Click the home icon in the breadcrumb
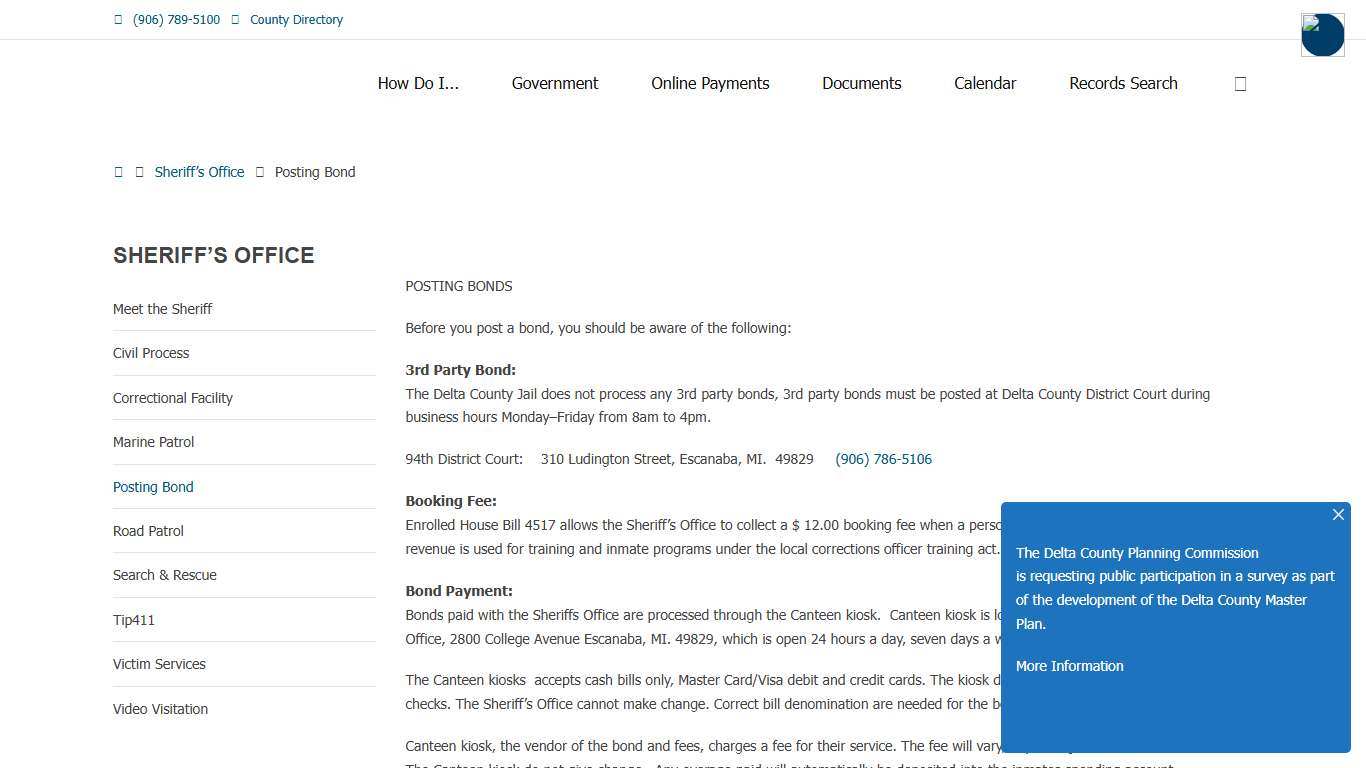Viewport: 1366px width, 768px height. tap(118, 172)
